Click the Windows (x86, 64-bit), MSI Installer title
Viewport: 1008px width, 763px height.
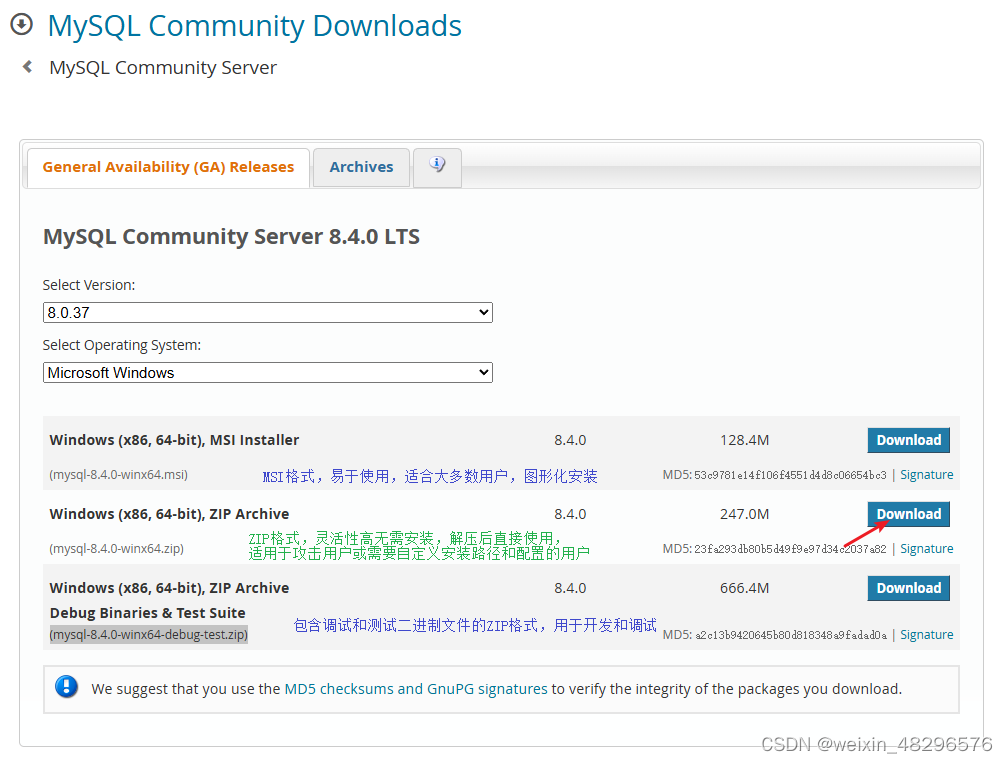[x=174, y=440]
